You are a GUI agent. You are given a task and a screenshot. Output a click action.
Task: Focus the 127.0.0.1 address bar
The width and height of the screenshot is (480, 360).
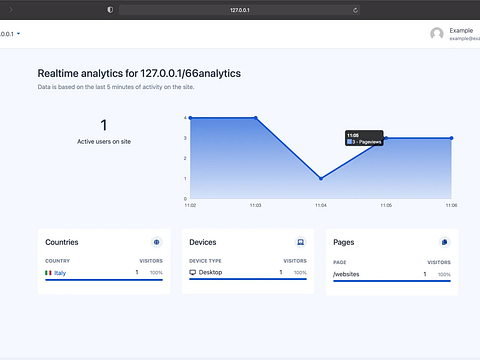(239, 10)
